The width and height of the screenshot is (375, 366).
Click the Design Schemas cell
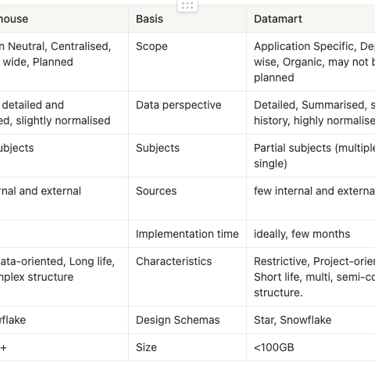[x=187, y=320]
